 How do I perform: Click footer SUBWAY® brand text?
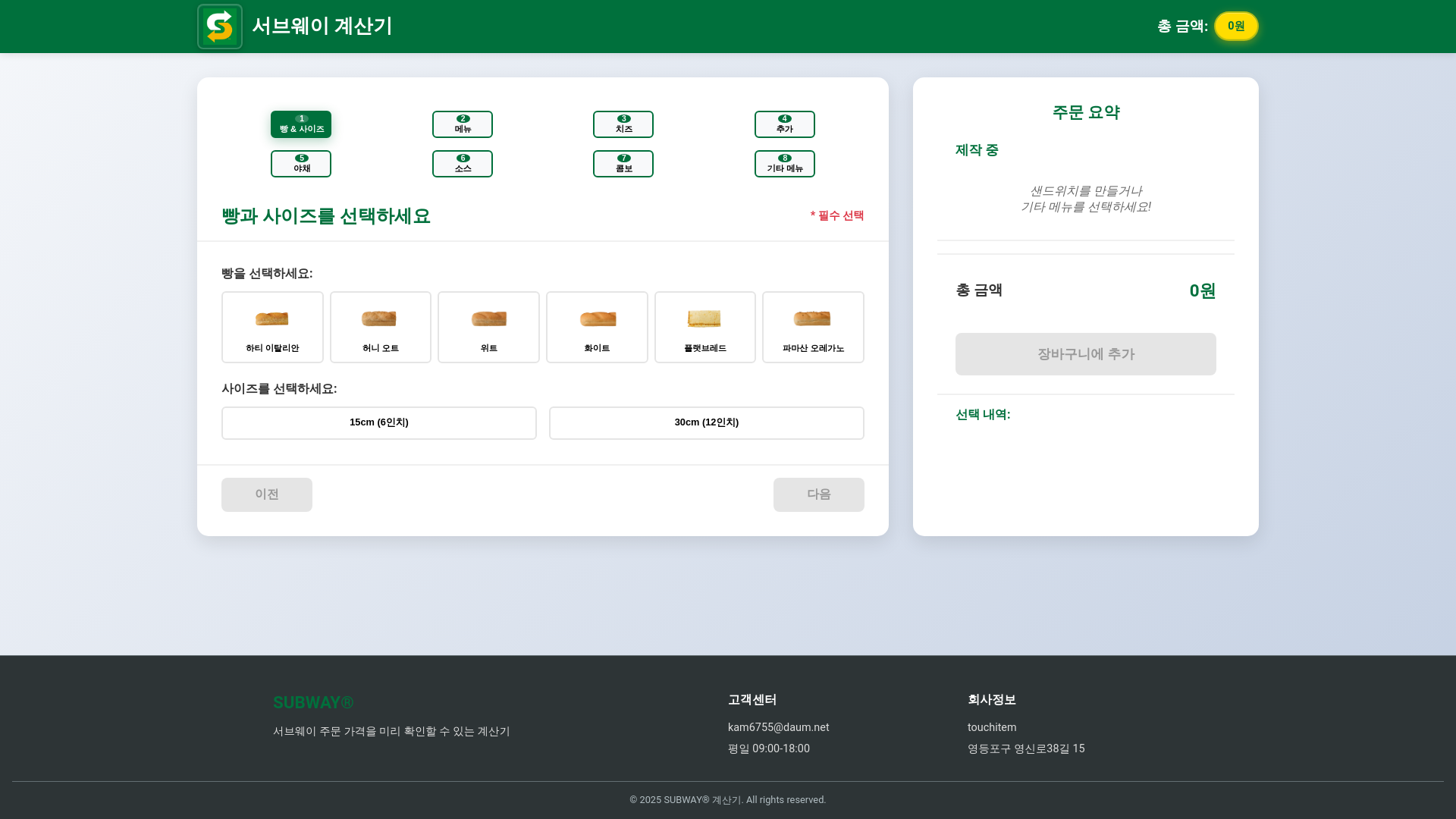pyautogui.click(x=313, y=703)
